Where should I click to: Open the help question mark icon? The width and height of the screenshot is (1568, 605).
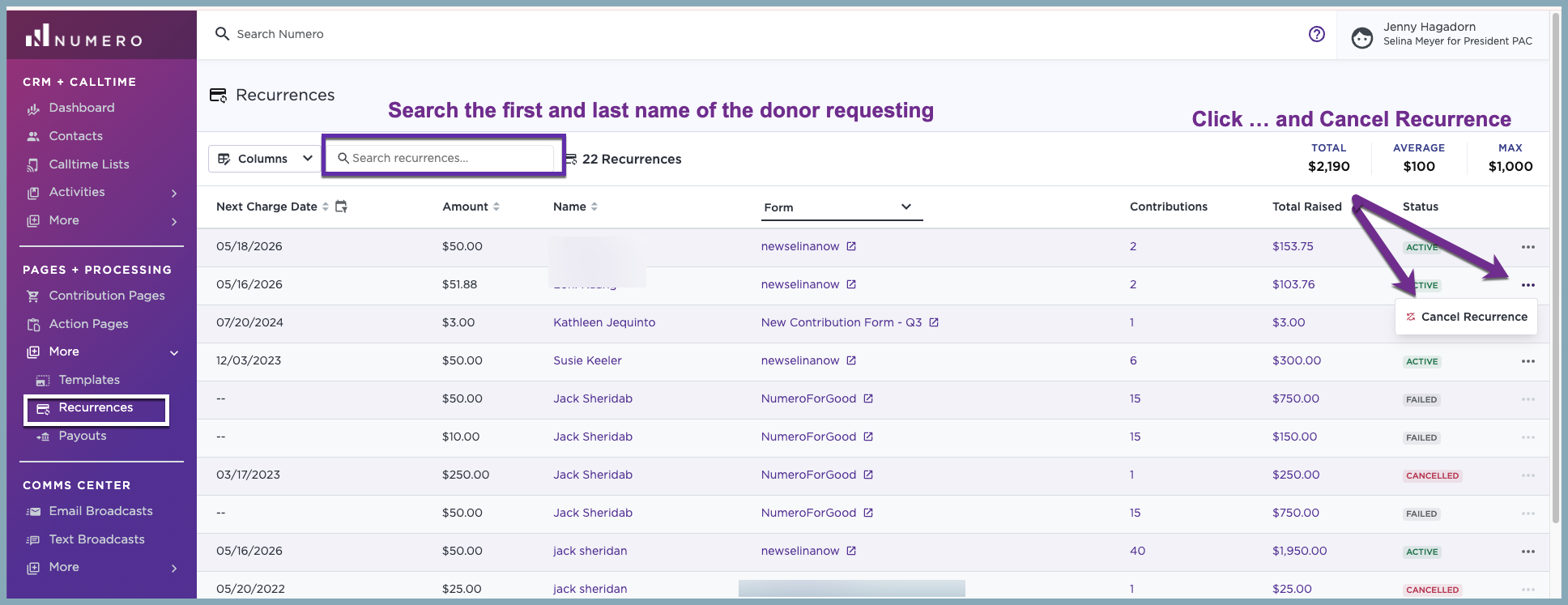click(x=1317, y=34)
